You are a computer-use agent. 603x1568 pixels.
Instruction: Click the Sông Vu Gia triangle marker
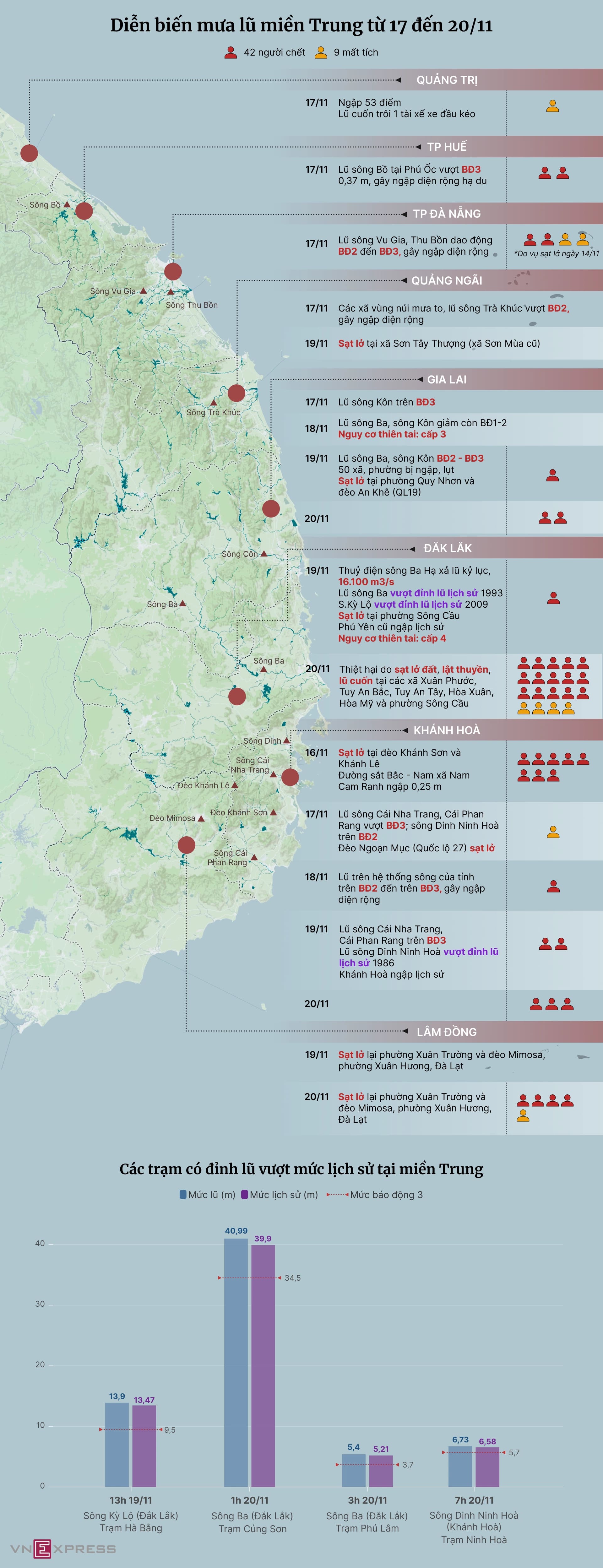coord(144,291)
